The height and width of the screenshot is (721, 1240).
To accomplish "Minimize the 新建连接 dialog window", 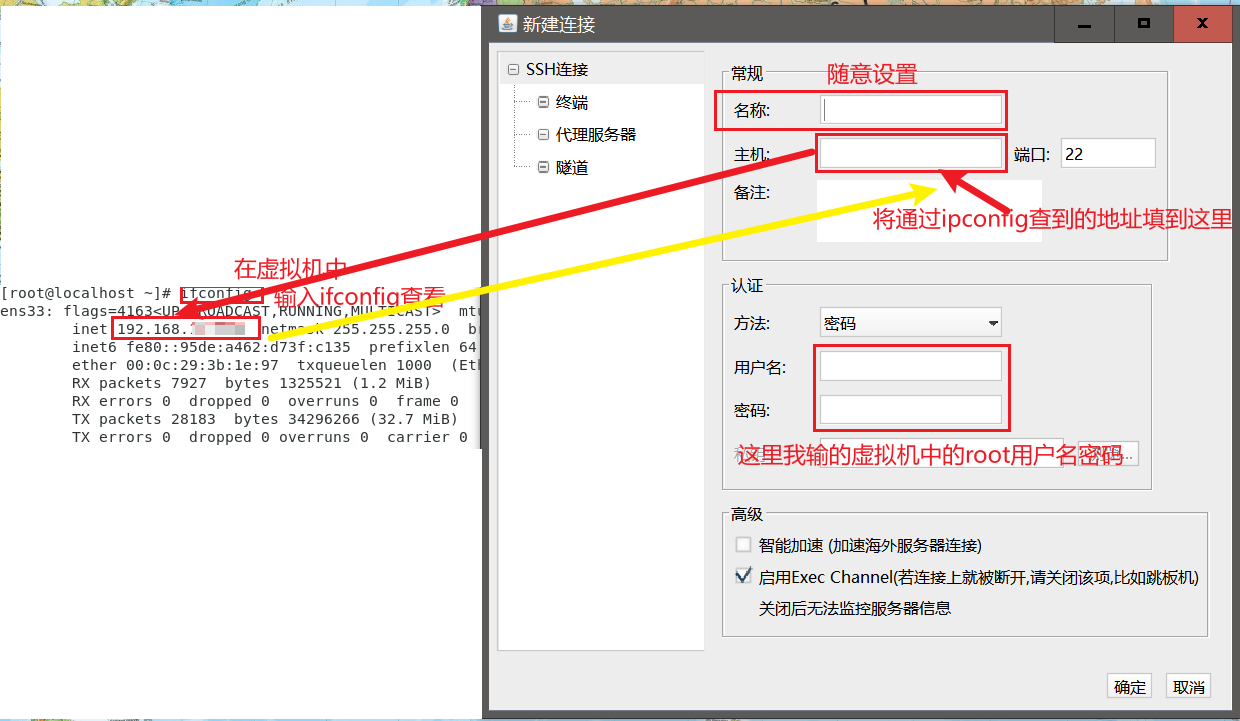I will tap(1083, 23).
